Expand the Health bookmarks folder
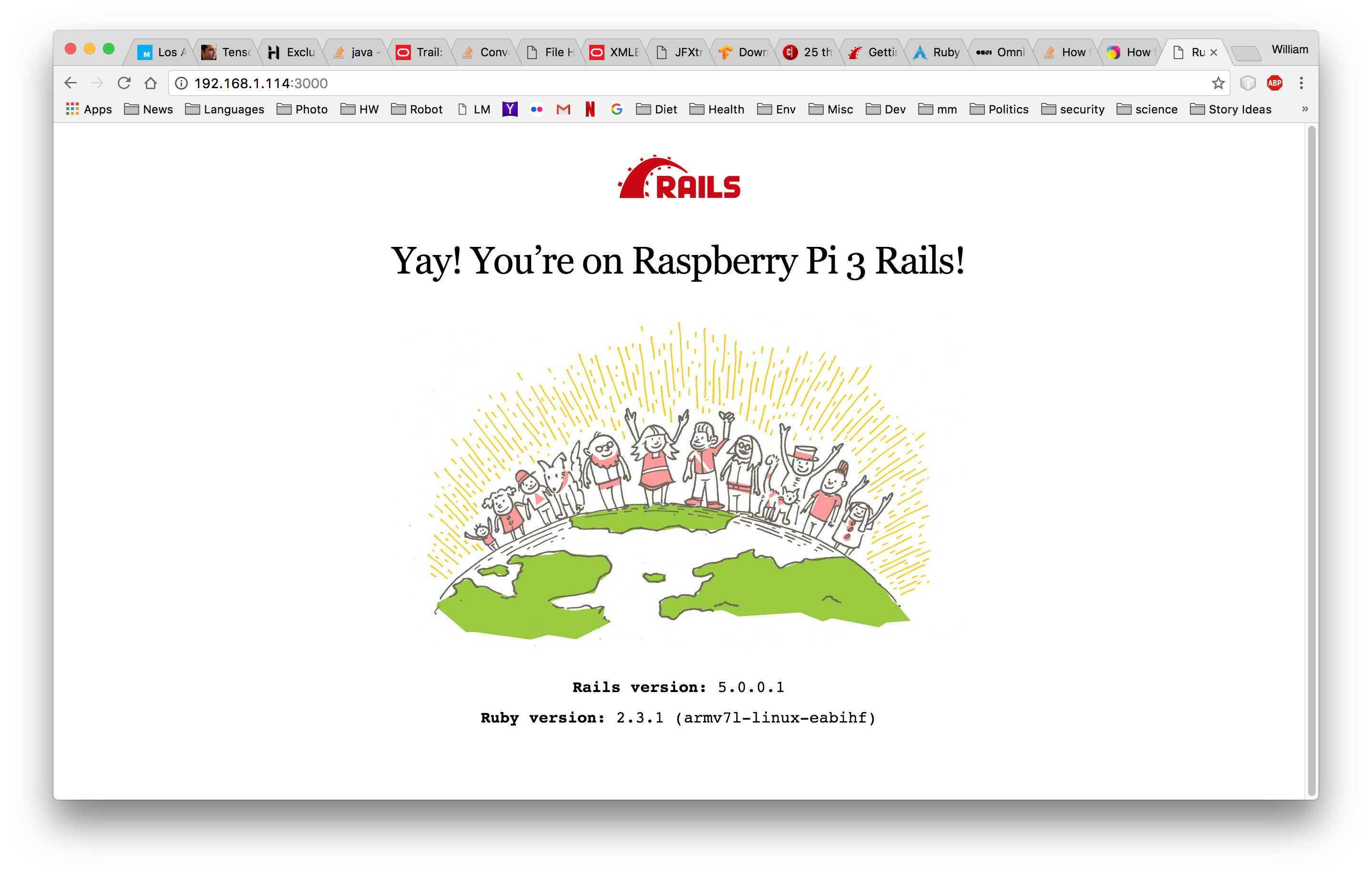Image resolution: width=1372 pixels, height=876 pixels. click(717, 109)
